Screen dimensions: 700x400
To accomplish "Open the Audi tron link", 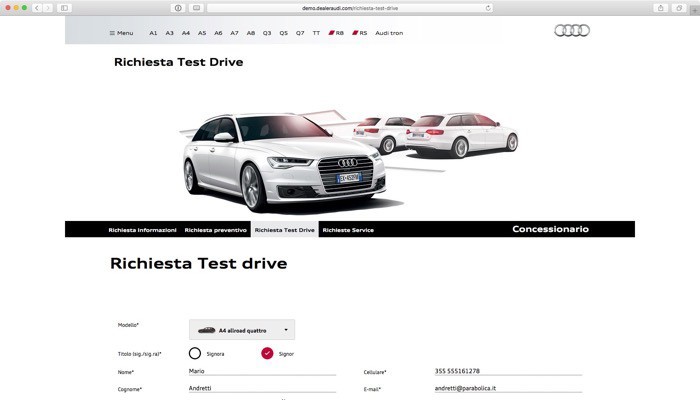I will coord(389,33).
